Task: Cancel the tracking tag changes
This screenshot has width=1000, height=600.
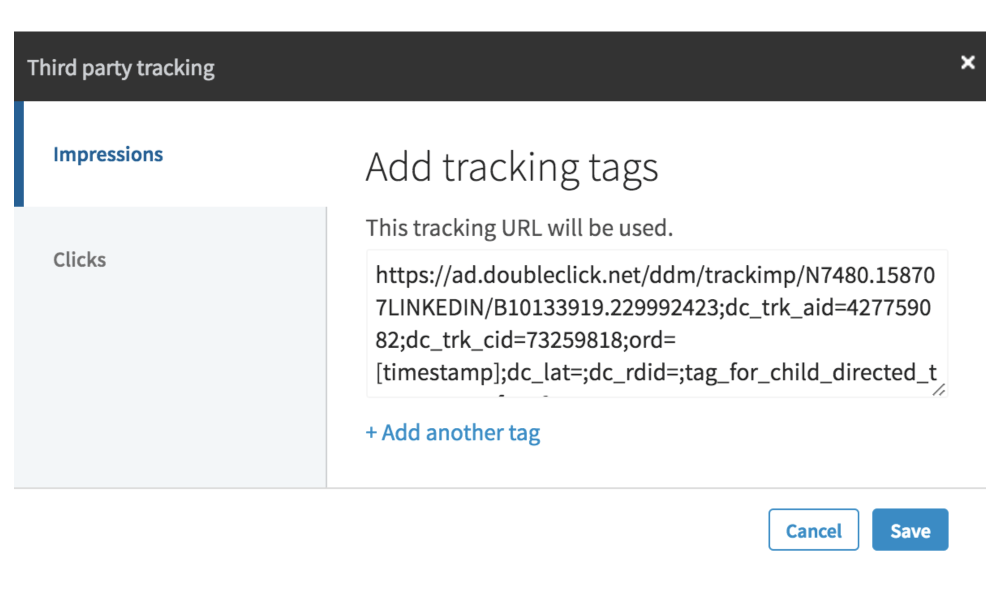Action: (x=814, y=531)
